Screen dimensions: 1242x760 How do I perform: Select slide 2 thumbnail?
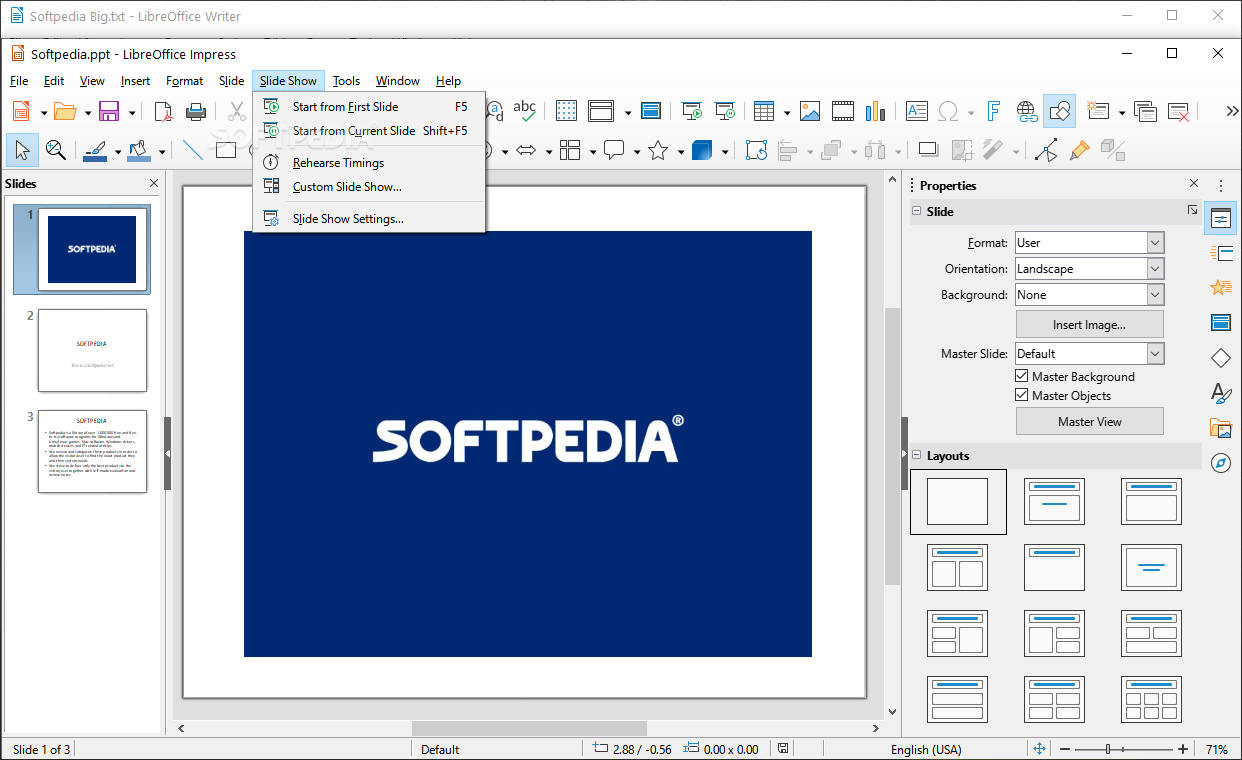coord(92,350)
